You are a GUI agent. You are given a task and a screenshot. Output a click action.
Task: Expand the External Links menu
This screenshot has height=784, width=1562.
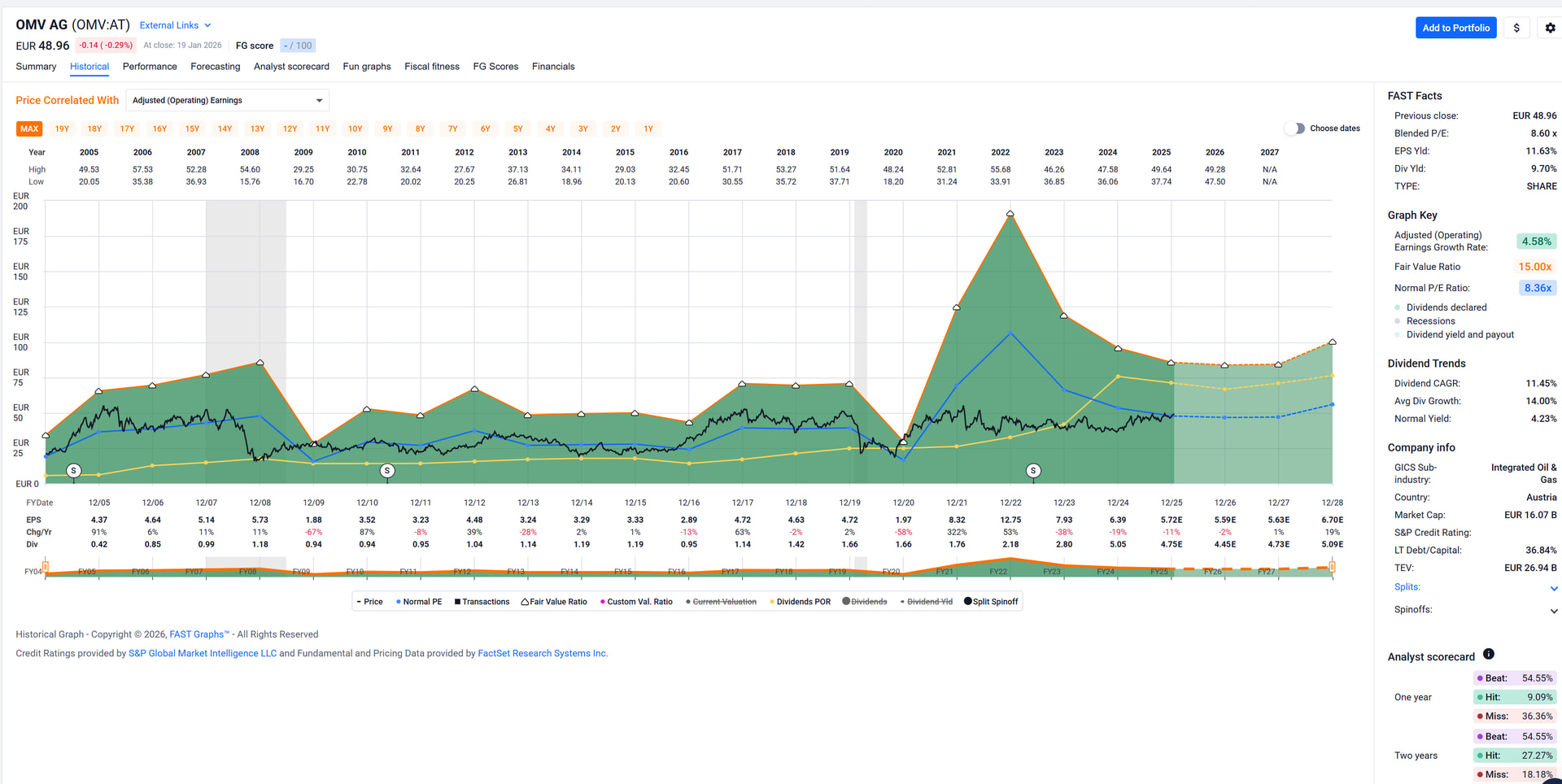(175, 25)
